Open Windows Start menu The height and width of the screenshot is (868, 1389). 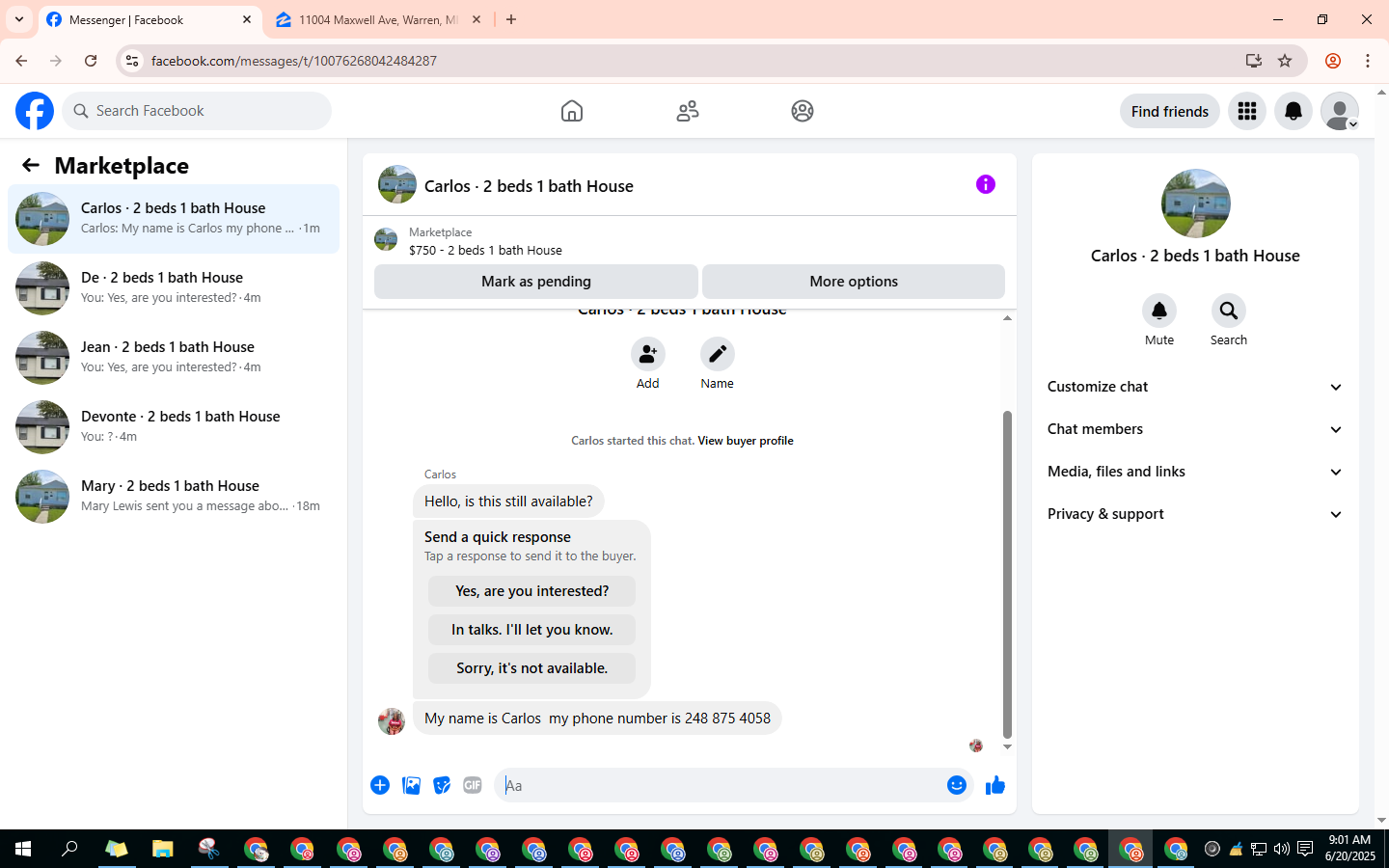click(x=23, y=849)
